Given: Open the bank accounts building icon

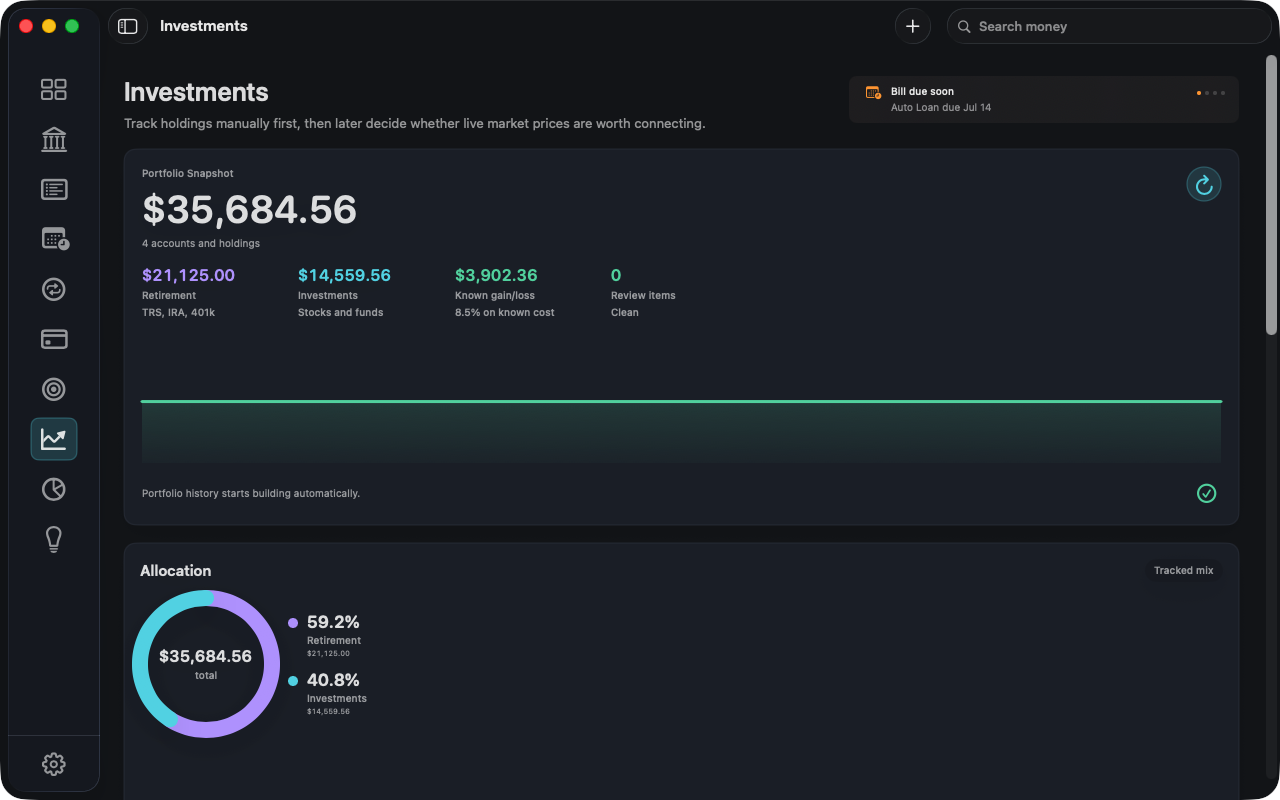Looking at the screenshot, I should click(x=54, y=140).
